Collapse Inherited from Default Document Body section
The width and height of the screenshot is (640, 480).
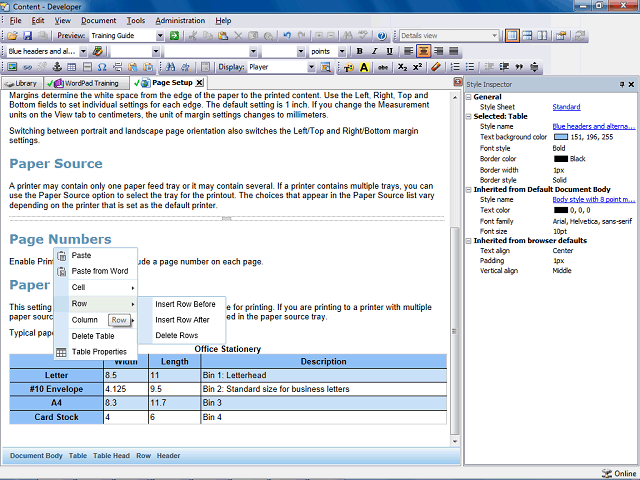coord(469,190)
